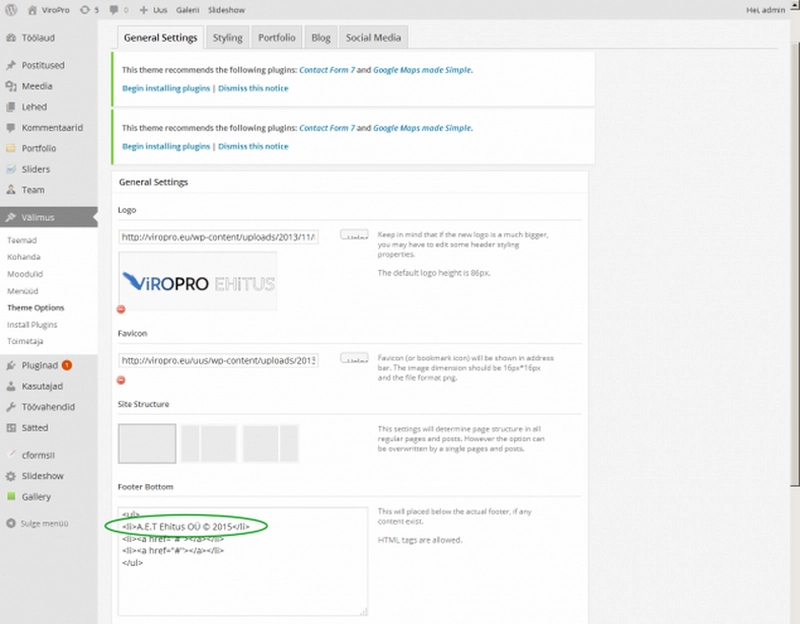Viewport: 800px width, 624px height.
Task: Click the WordPress logo icon in admin bar
Action: [10, 8]
